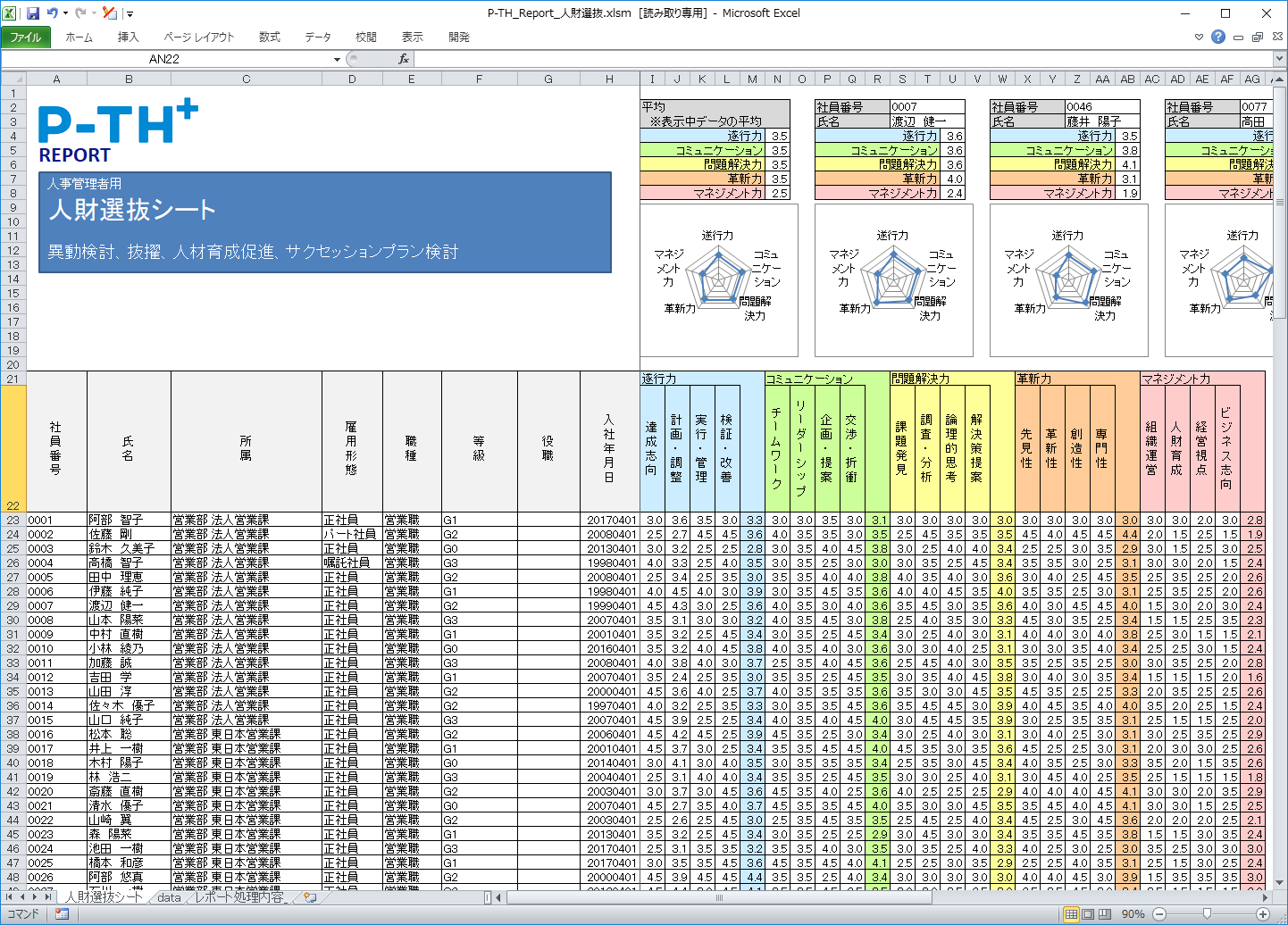This screenshot has width=1288, height=925.
Task: Click the 90% zoom level indicator
Action: pos(1133,914)
